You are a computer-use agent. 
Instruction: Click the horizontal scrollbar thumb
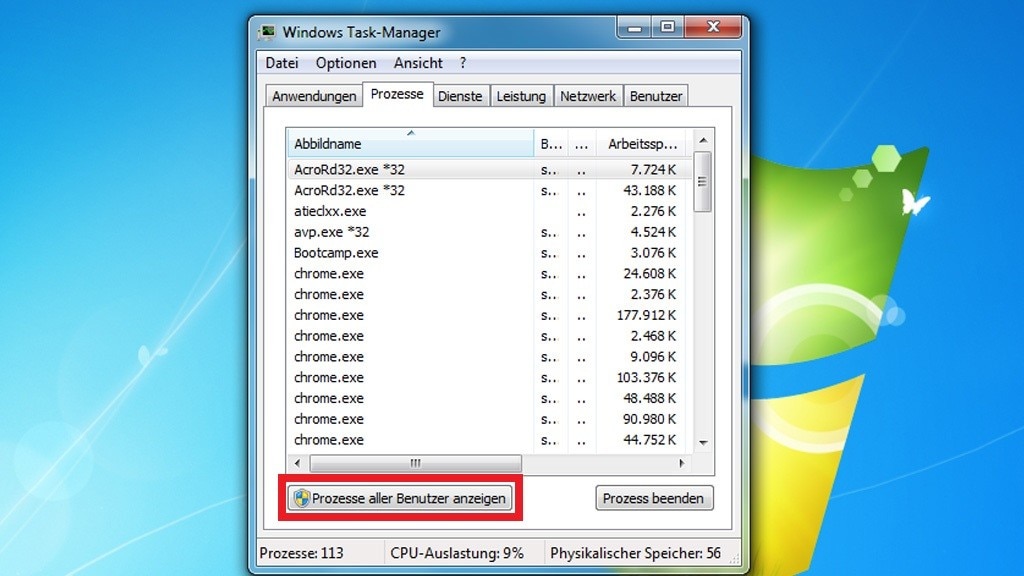point(415,463)
